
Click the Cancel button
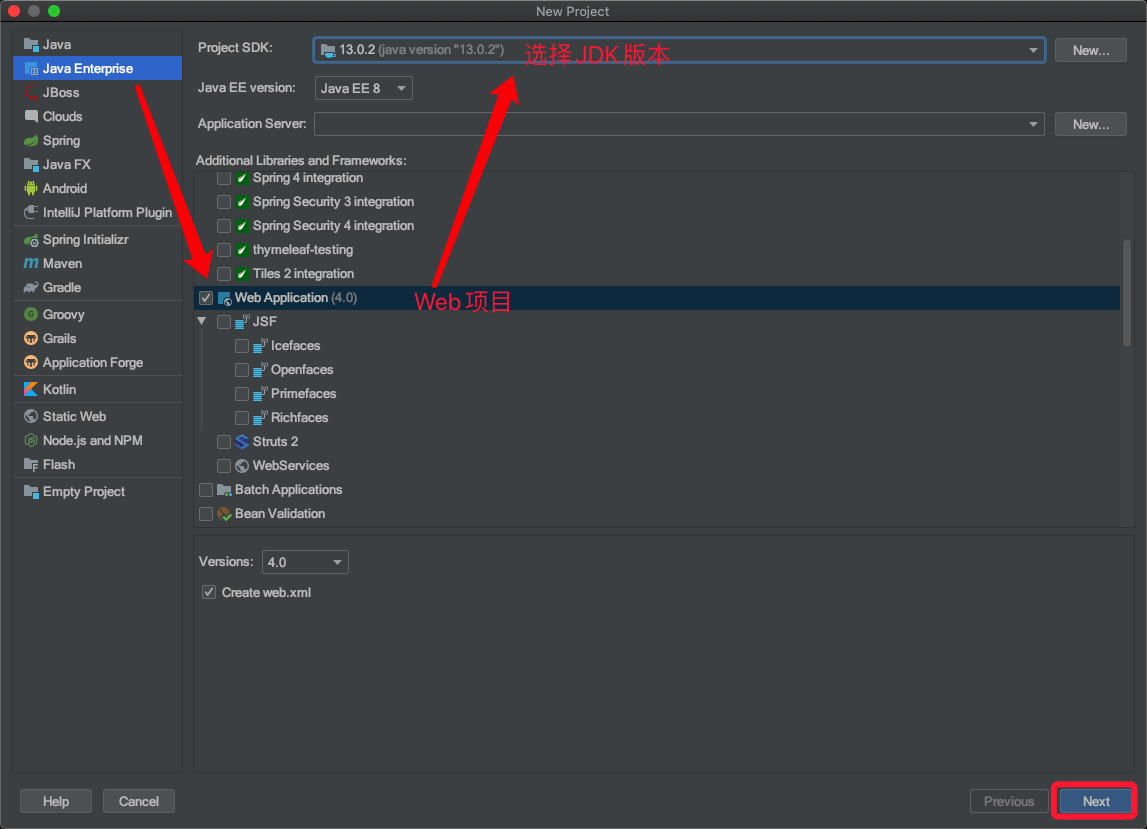pos(139,801)
